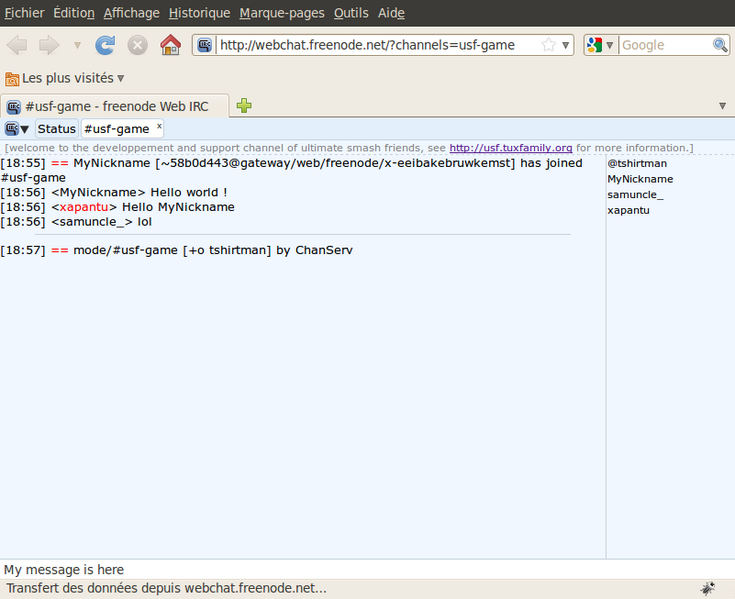
Task: Click the MyNickname has joined line
Action: coord(292,170)
